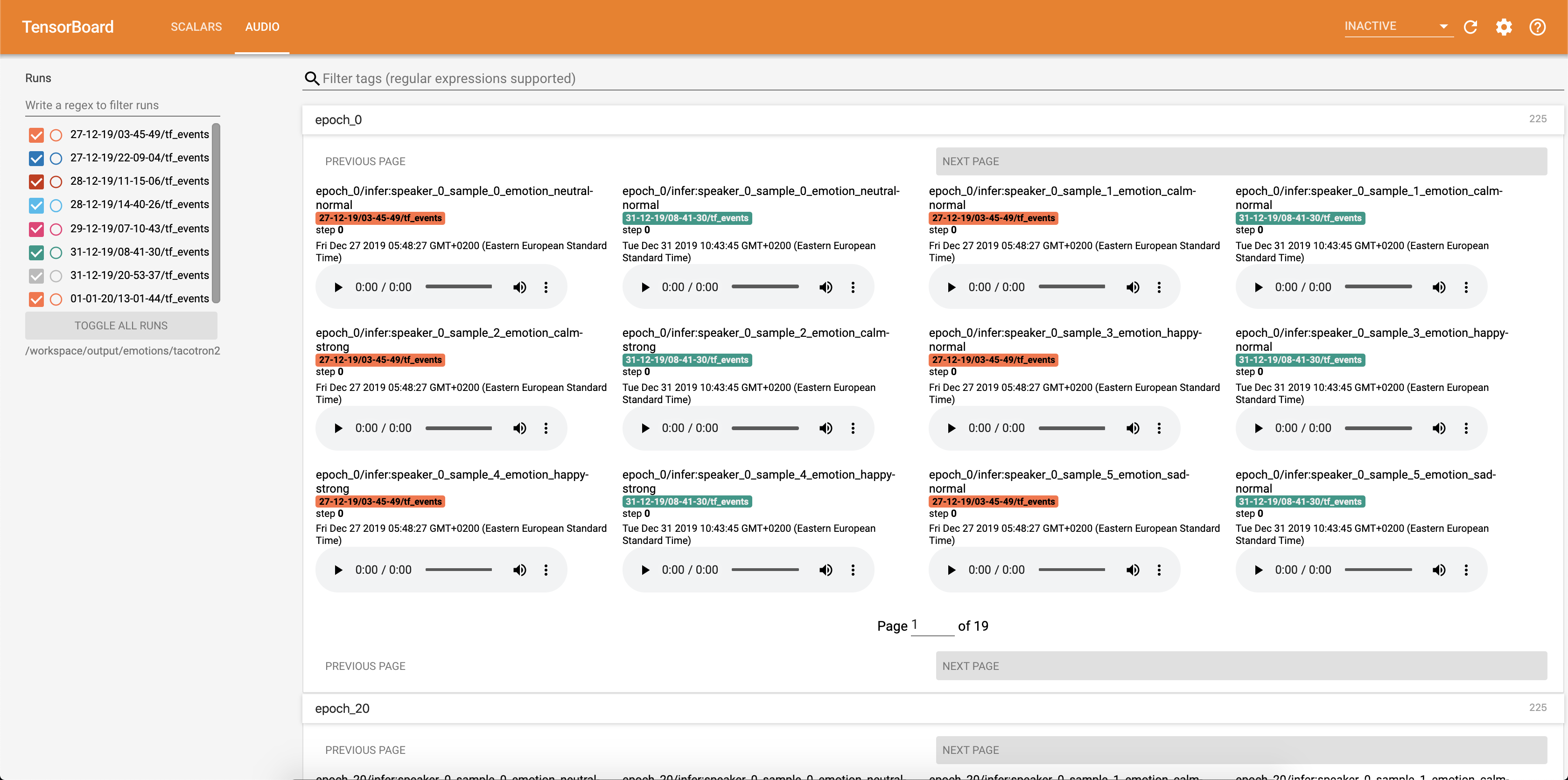Image resolution: width=1568 pixels, height=780 pixels.
Task: Play the sample_4 happy-strong 31-12-19 audio
Action: [x=645, y=570]
